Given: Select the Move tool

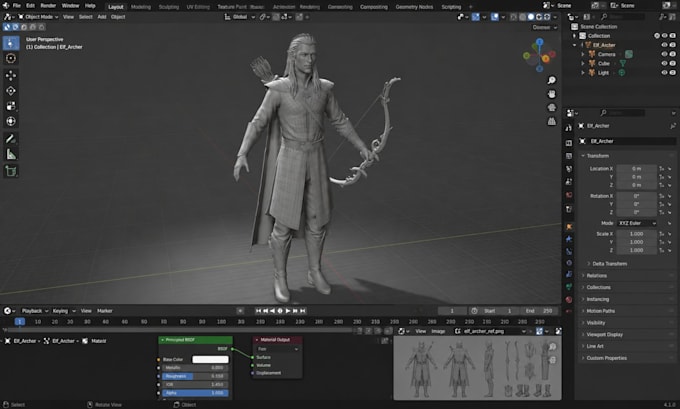Looking at the screenshot, I should [x=11, y=75].
